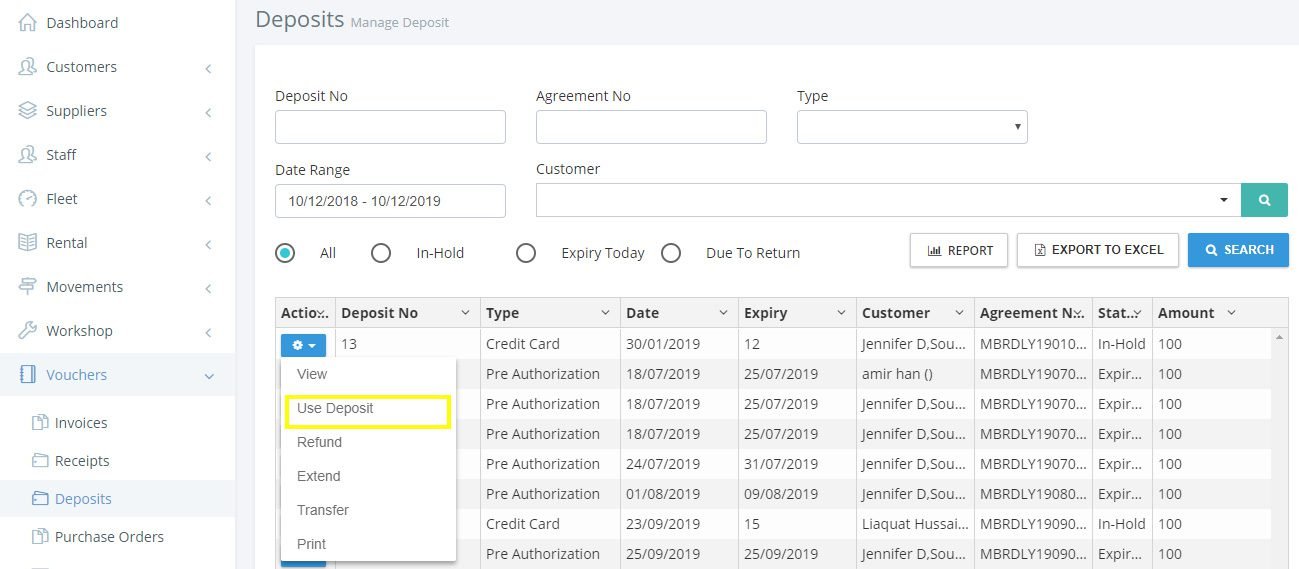Click the Dashboard home icon

[x=28, y=22]
